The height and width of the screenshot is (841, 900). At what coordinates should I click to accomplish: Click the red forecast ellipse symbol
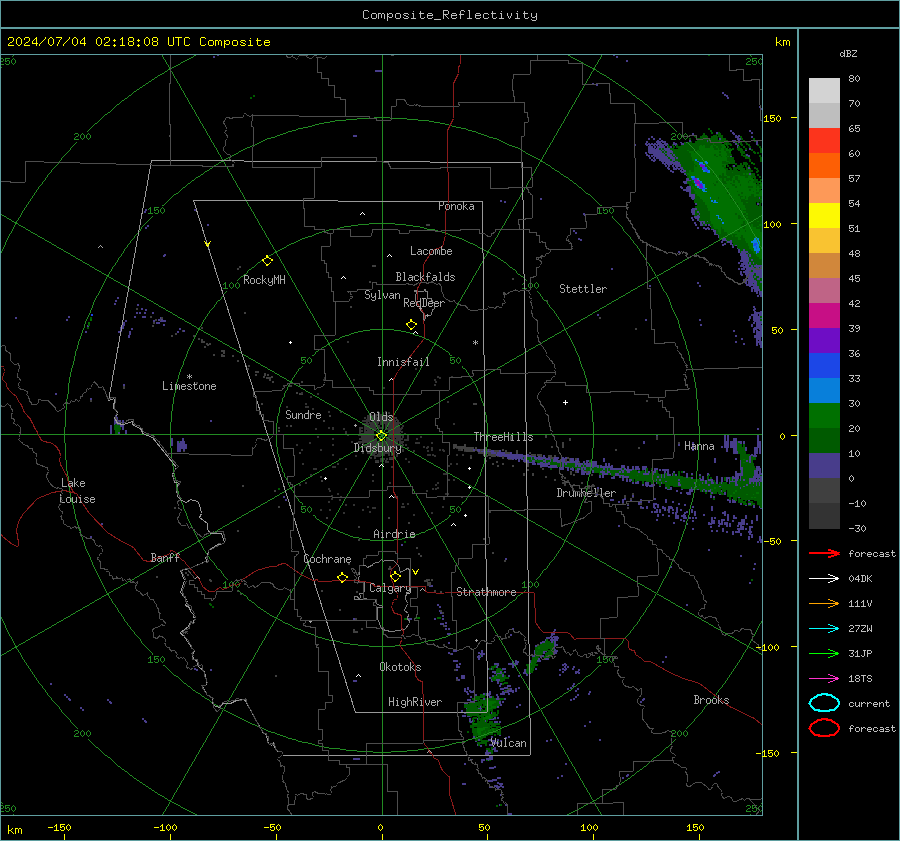(x=824, y=728)
